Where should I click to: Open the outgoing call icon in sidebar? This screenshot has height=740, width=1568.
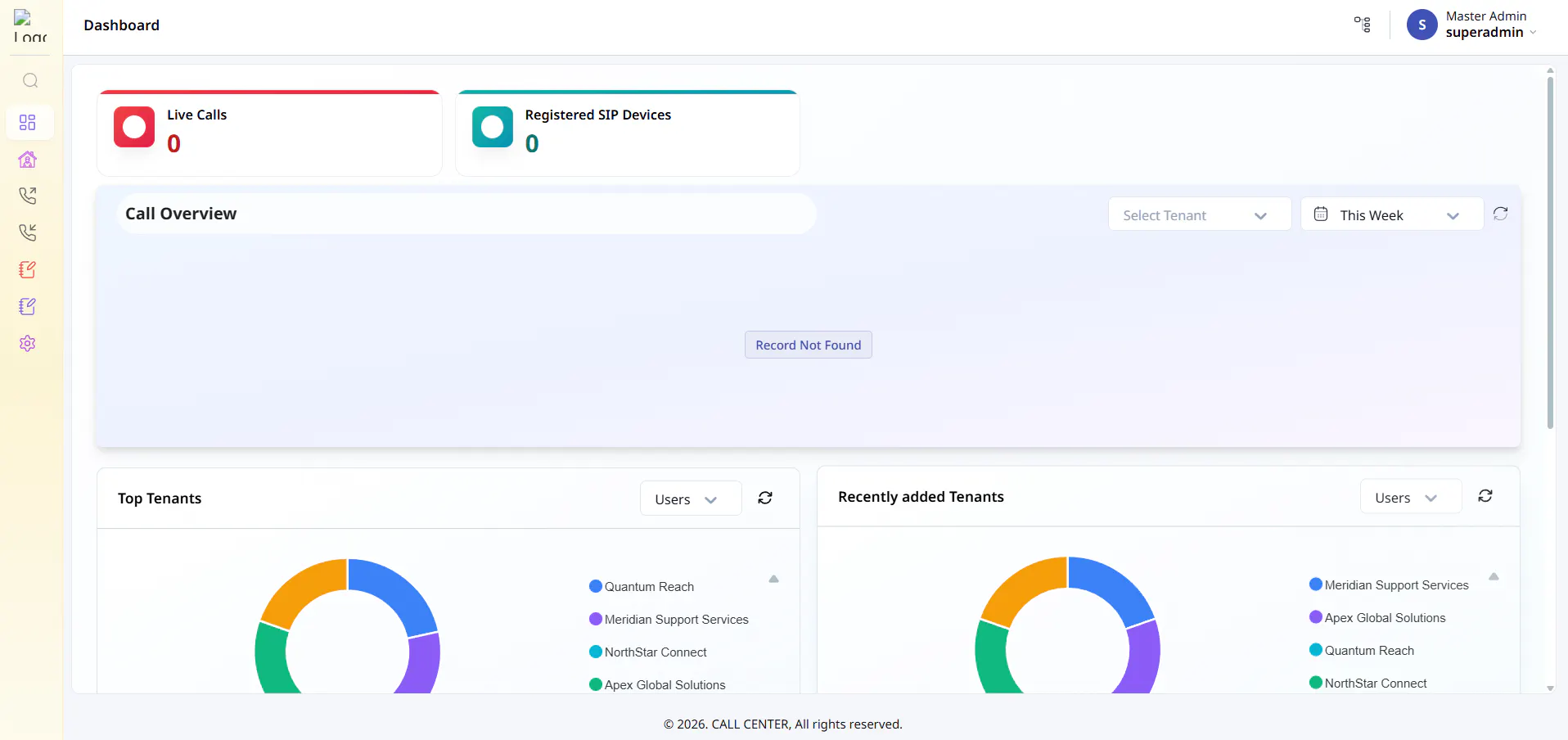28,196
